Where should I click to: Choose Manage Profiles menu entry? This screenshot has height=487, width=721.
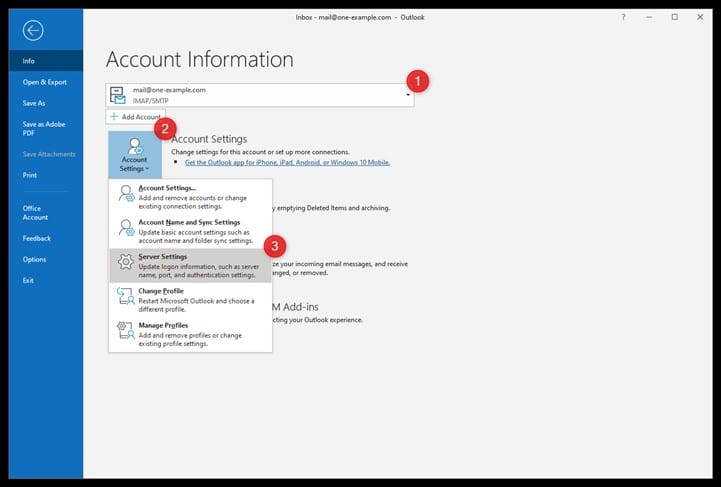click(190, 334)
